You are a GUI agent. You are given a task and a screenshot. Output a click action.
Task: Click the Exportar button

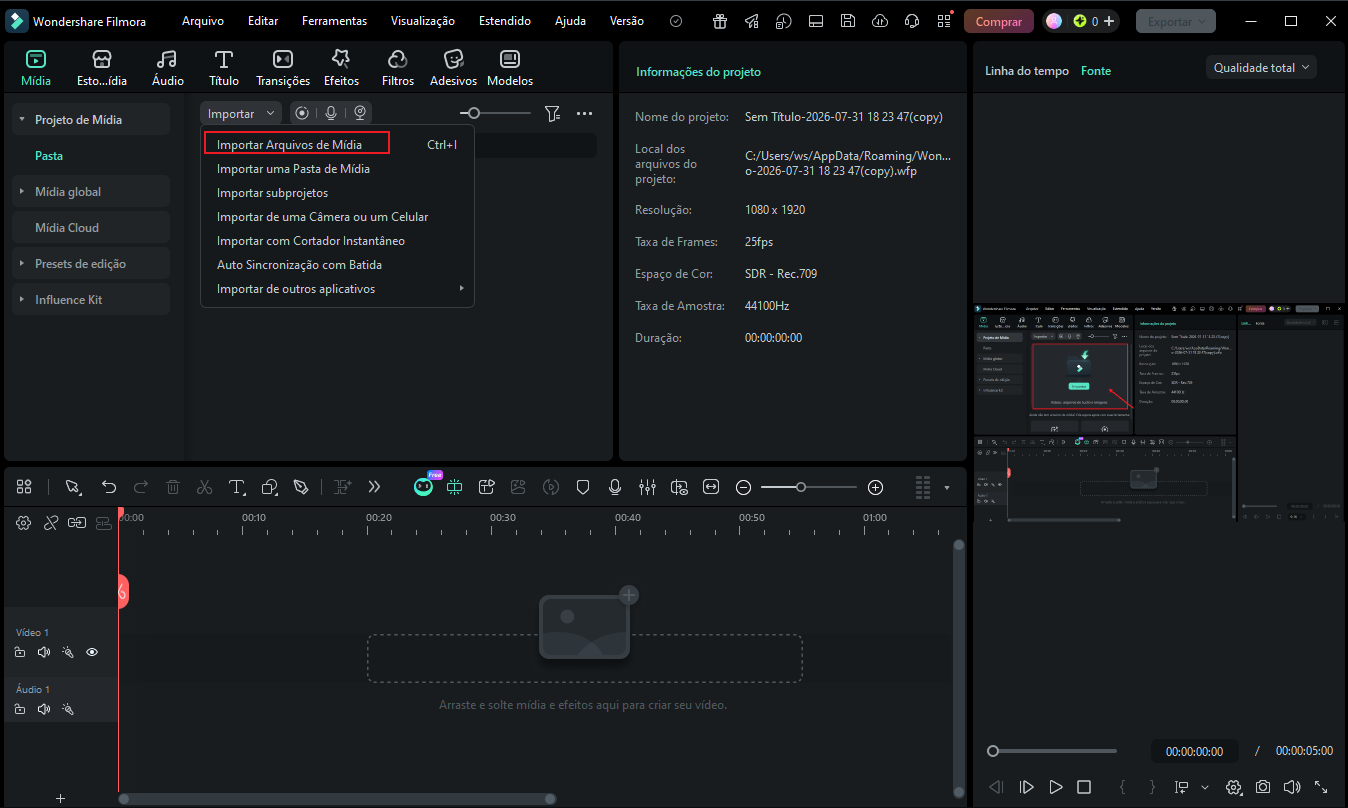pyautogui.click(x=1176, y=21)
